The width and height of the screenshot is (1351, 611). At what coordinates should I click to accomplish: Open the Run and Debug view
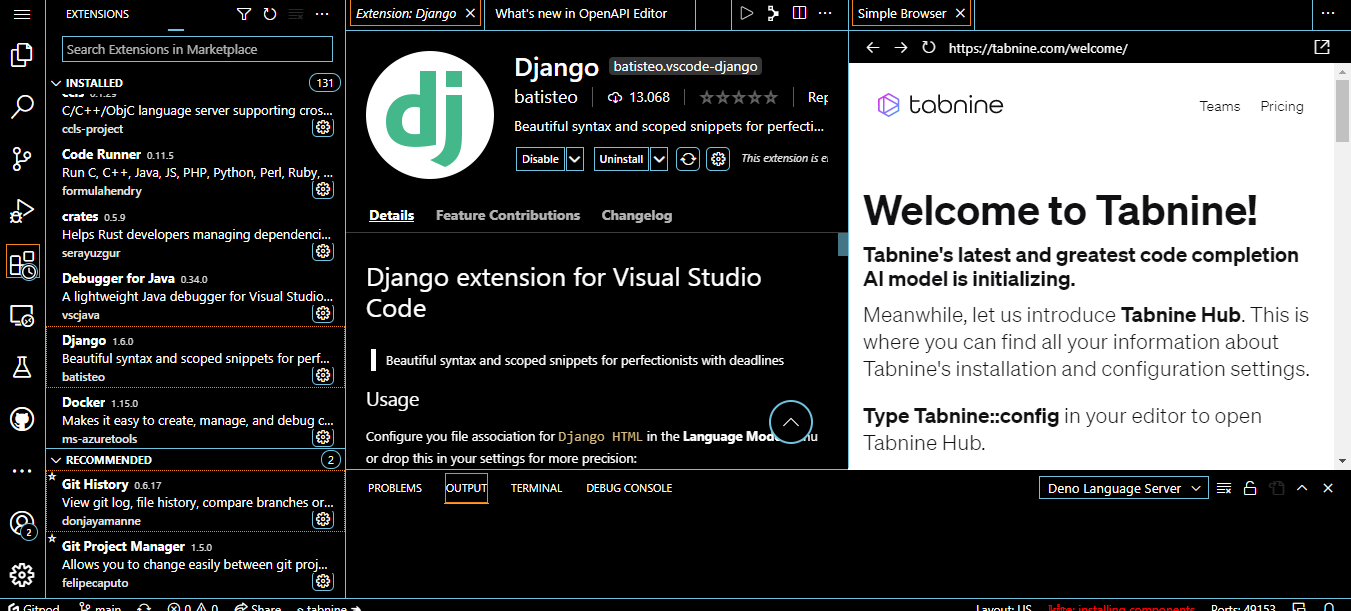pyautogui.click(x=22, y=210)
